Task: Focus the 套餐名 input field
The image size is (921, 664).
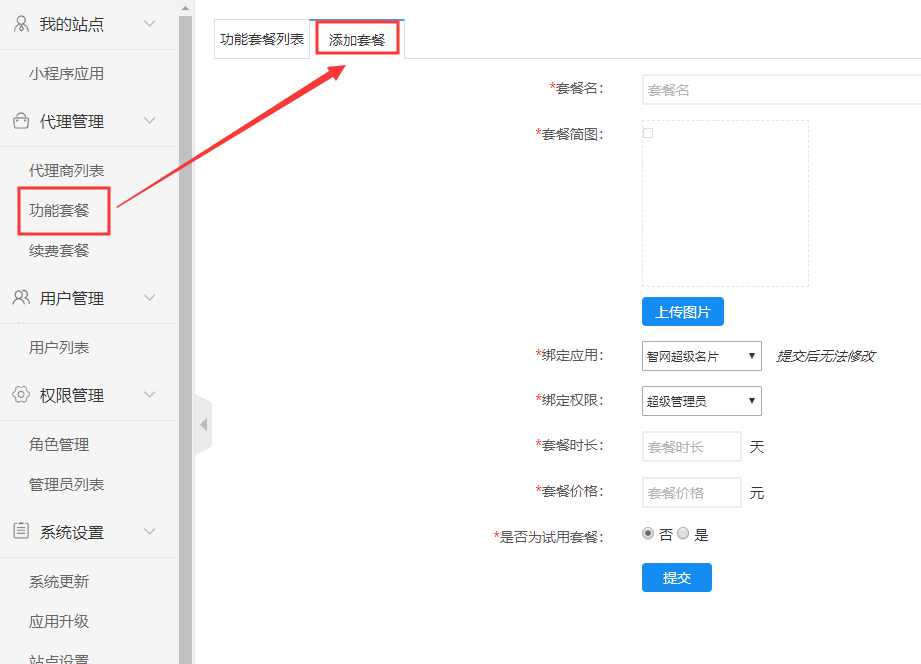Action: 781,89
